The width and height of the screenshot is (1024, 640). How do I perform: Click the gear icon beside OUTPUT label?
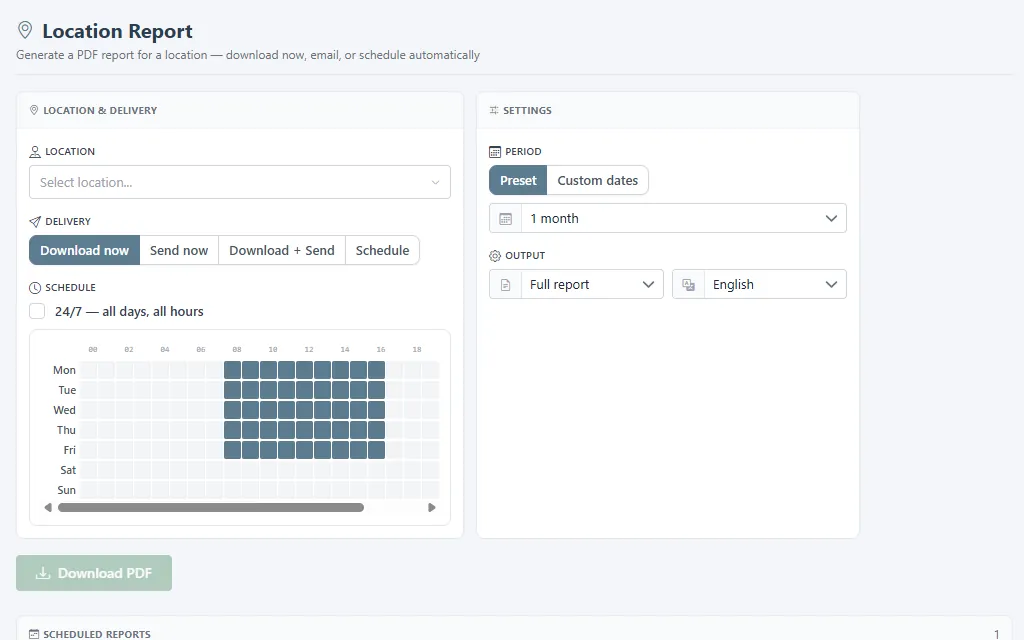click(x=495, y=255)
